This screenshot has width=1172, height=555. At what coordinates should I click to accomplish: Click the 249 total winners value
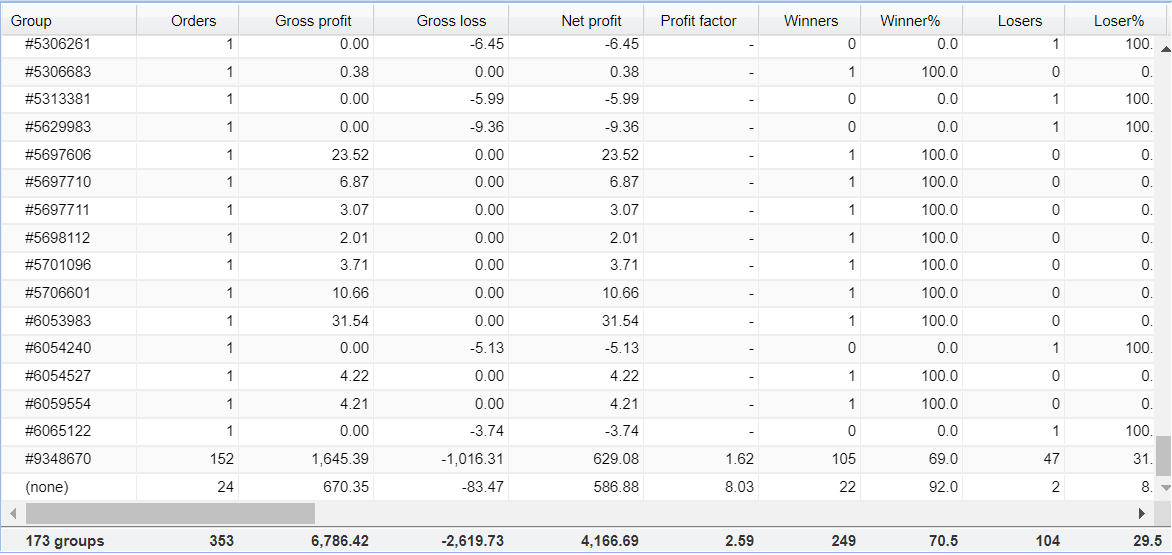pos(843,541)
